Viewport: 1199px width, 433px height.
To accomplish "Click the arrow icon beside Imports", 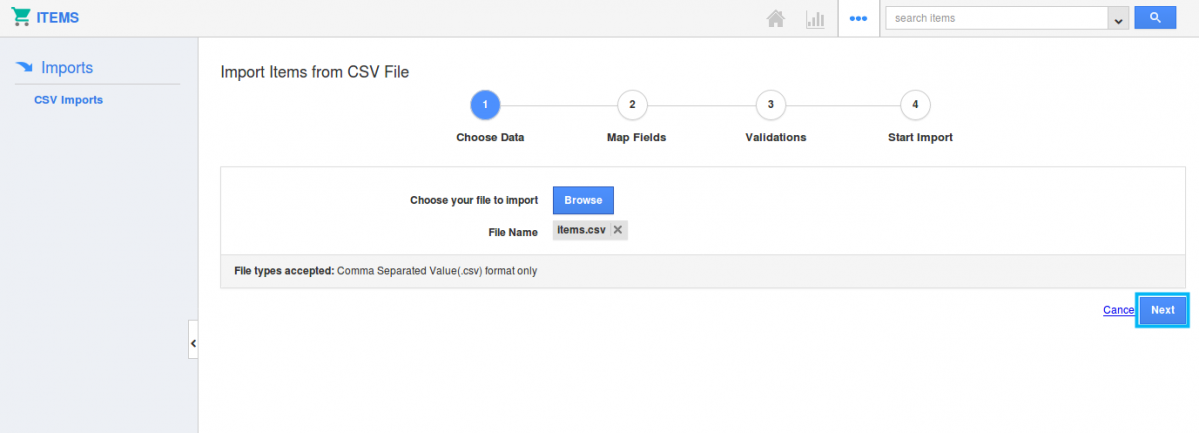I will coord(25,68).
